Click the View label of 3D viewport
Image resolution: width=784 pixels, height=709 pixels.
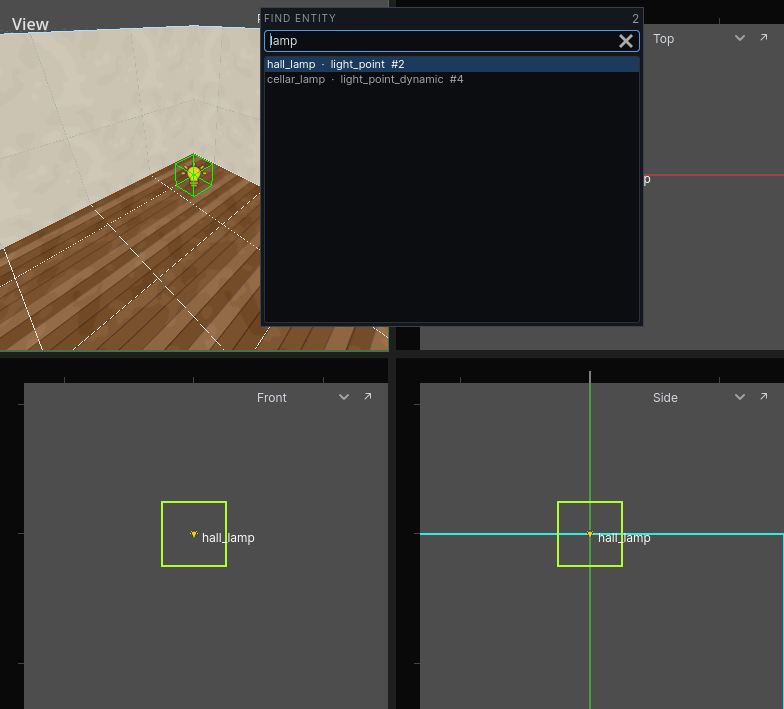[30, 24]
